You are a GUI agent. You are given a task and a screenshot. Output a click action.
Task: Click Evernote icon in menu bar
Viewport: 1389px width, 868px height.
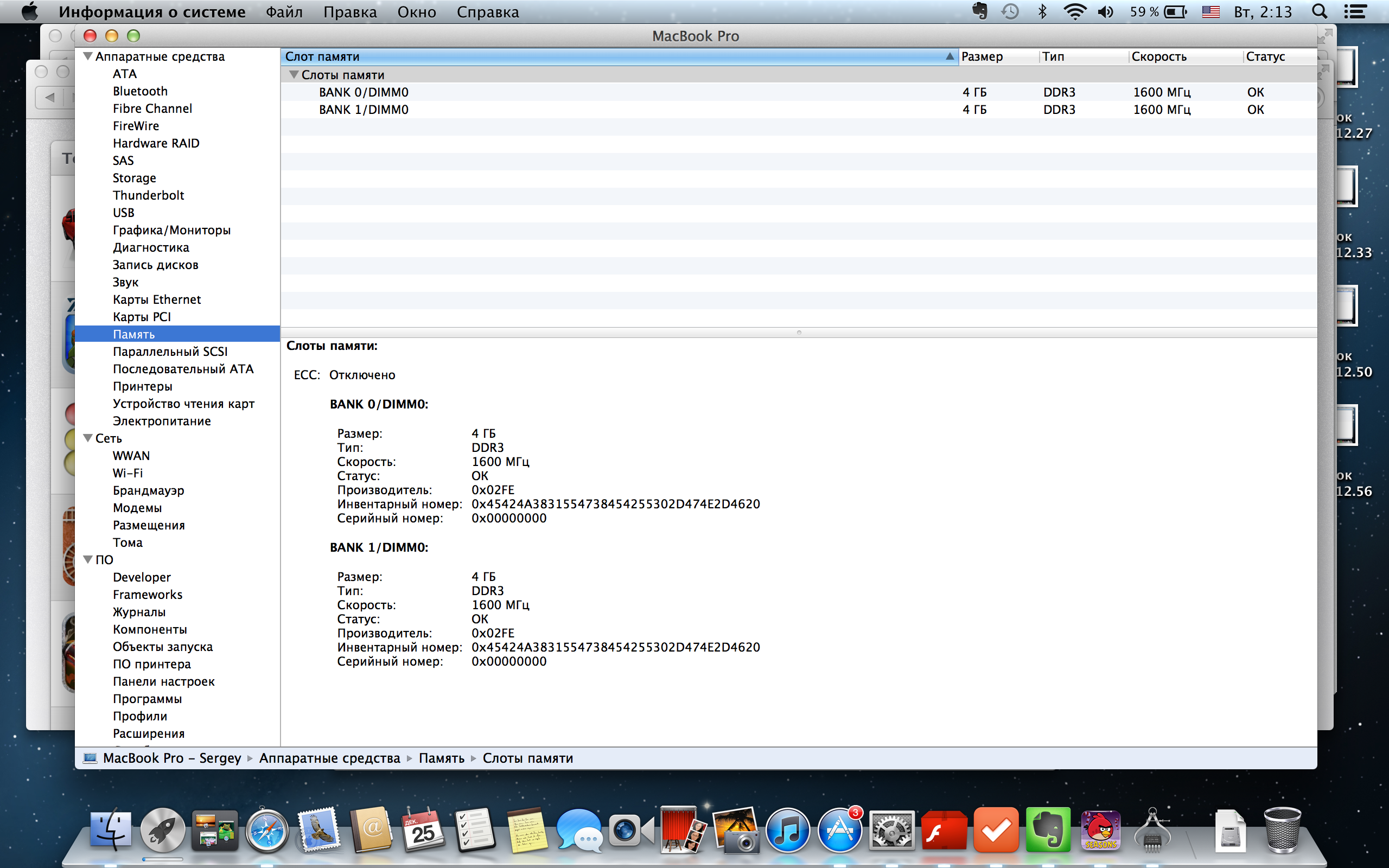tap(979, 11)
